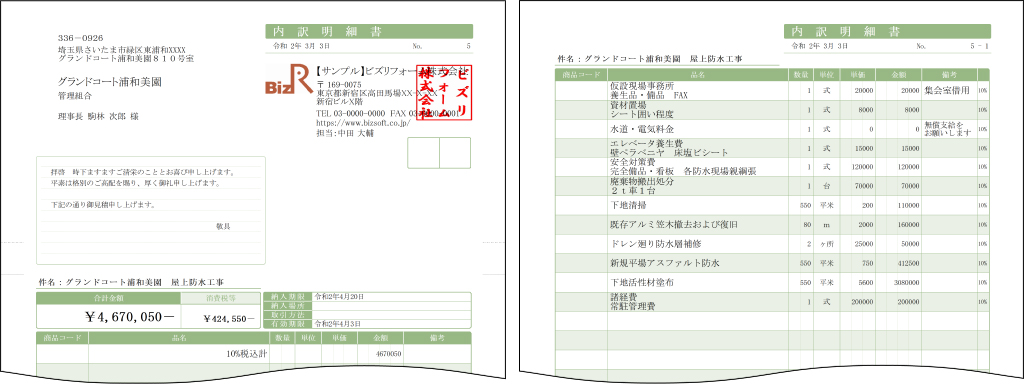Select sender postal code 〒169-0075
The width and height of the screenshot is (1024, 384).
tap(339, 85)
